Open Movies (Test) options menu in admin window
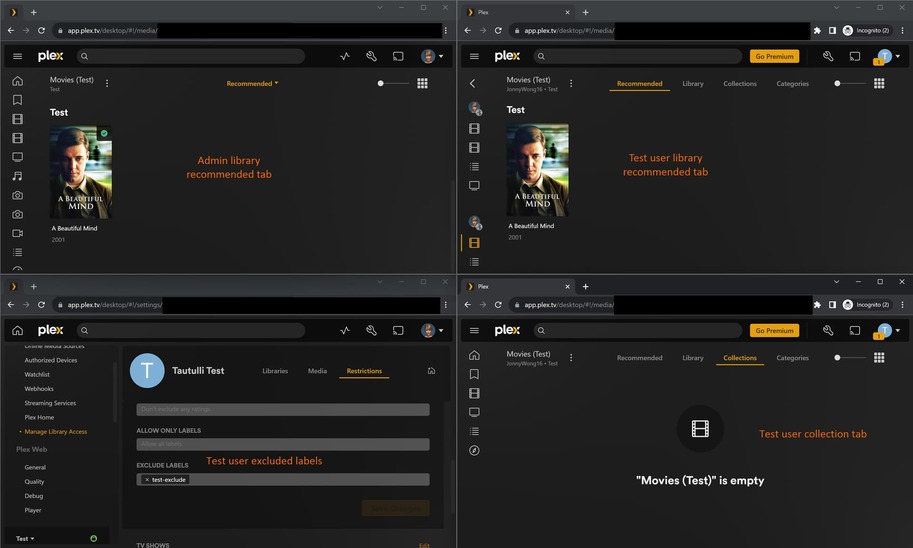 (107, 83)
